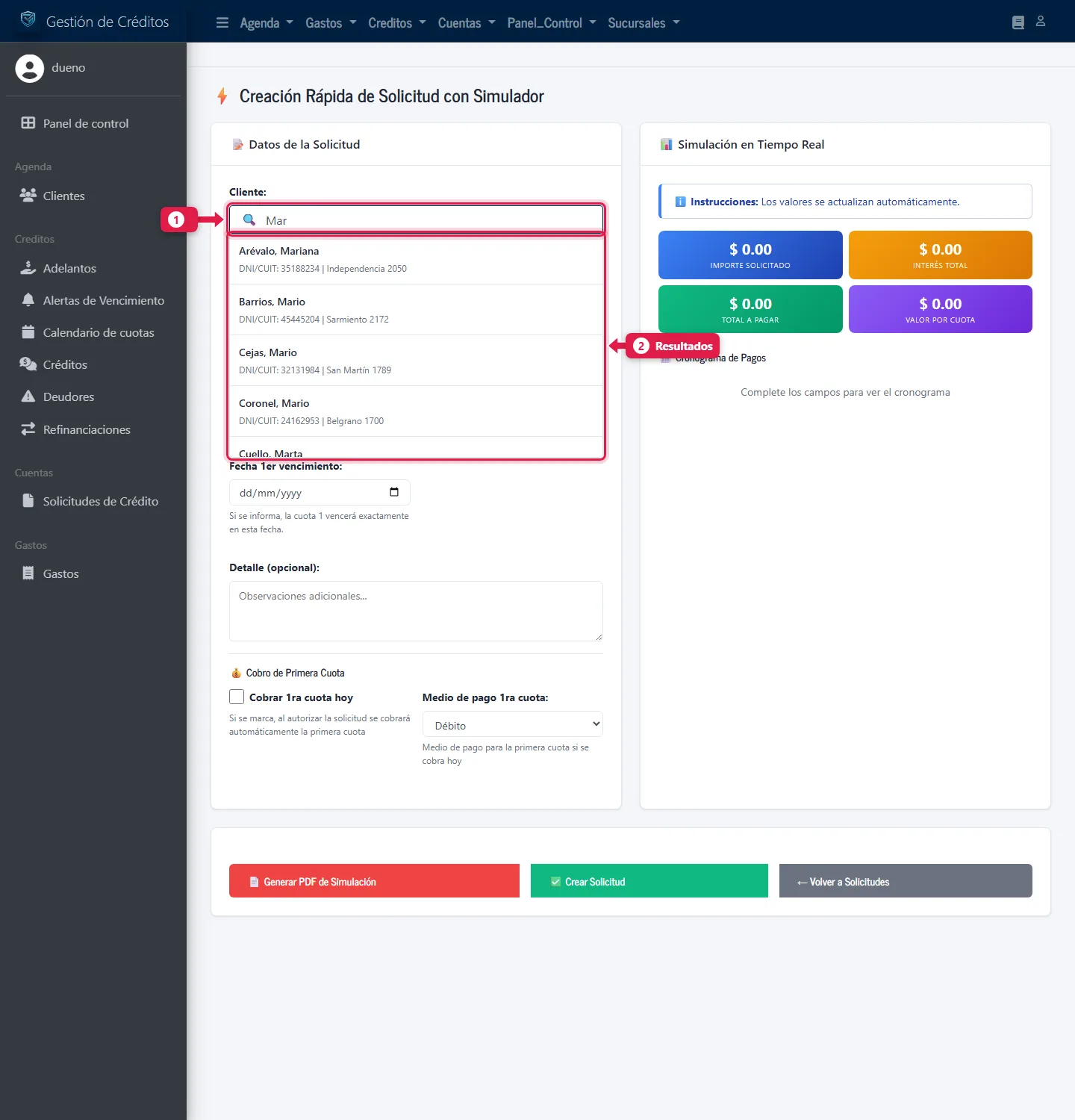Click the dueno user avatar
This screenshot has width=1075, height=1120.
[x=30, y=68]
